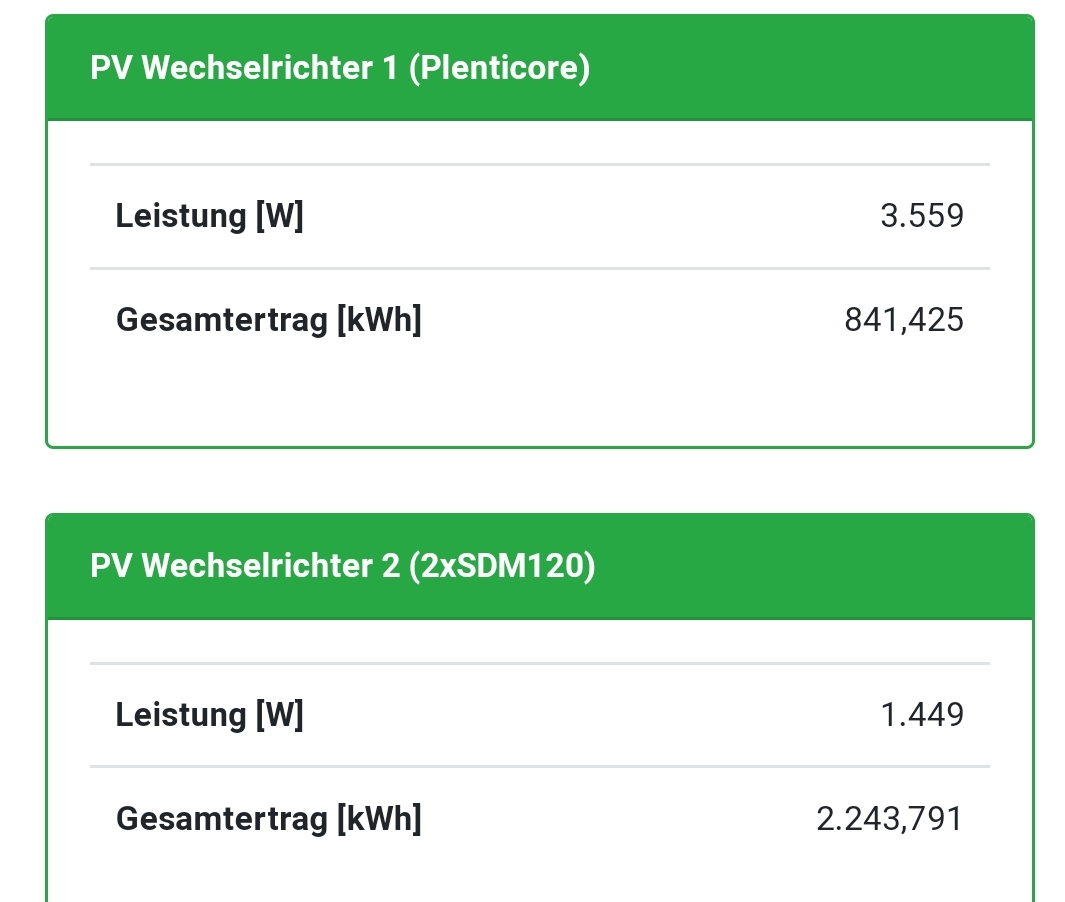Image resolution: width=1065 pixels, height=902 pixels.
Task: Click the text "(2xSDM120)" in the second header
Action: (x=501, y=566)
